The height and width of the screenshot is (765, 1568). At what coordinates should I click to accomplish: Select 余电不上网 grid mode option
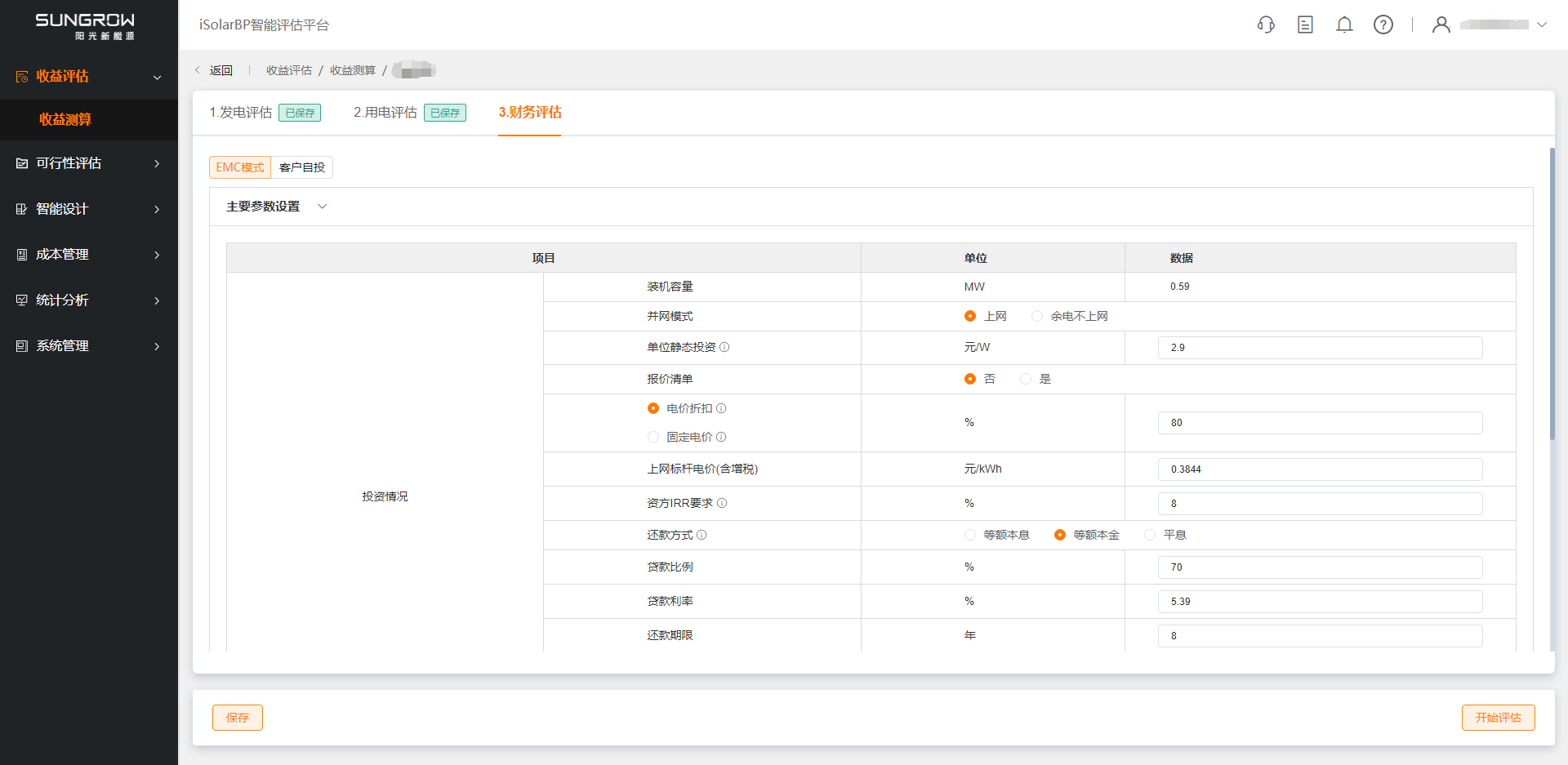(1037, 316)
